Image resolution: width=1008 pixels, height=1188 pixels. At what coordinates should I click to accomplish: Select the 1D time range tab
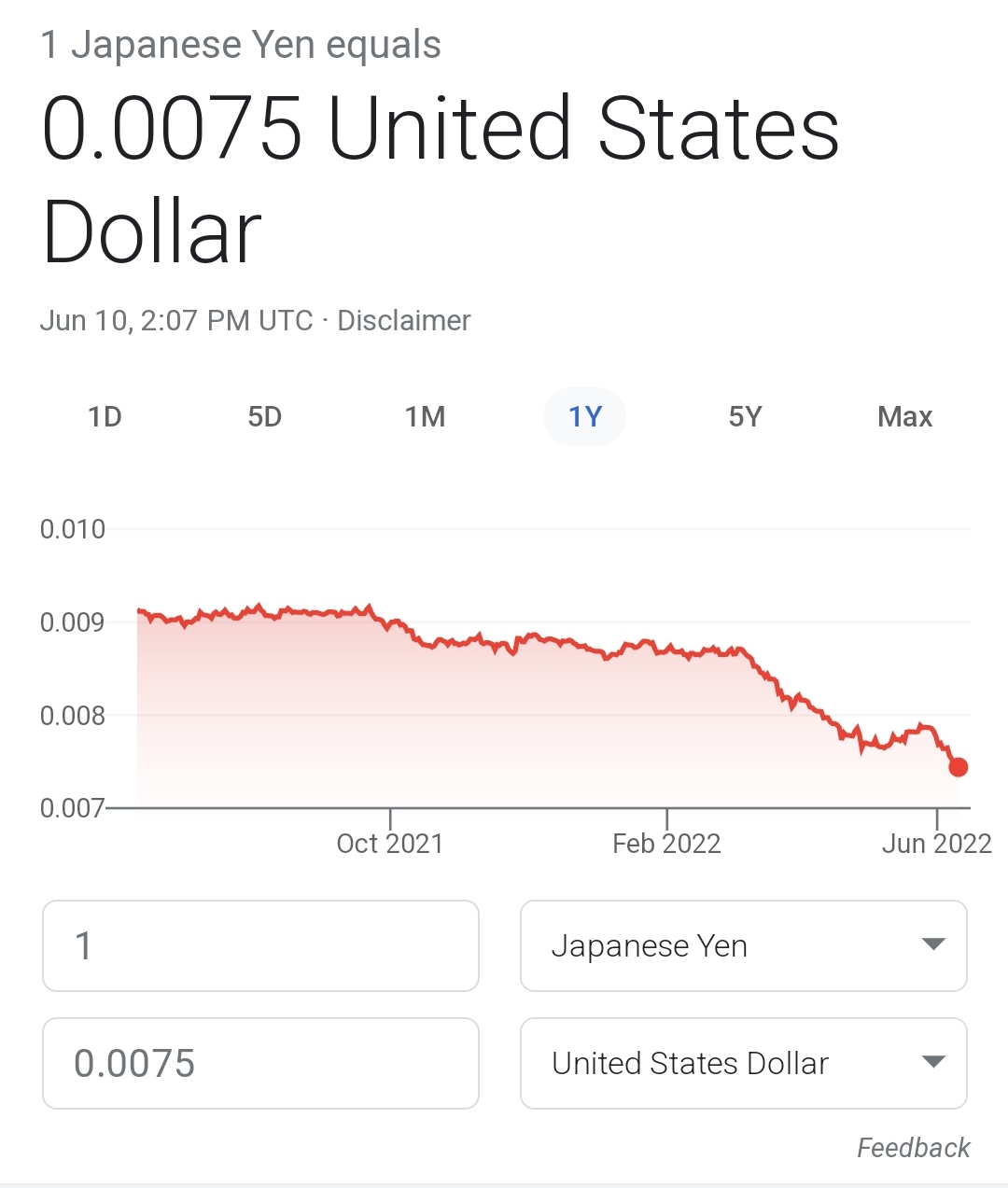point(105,416)
